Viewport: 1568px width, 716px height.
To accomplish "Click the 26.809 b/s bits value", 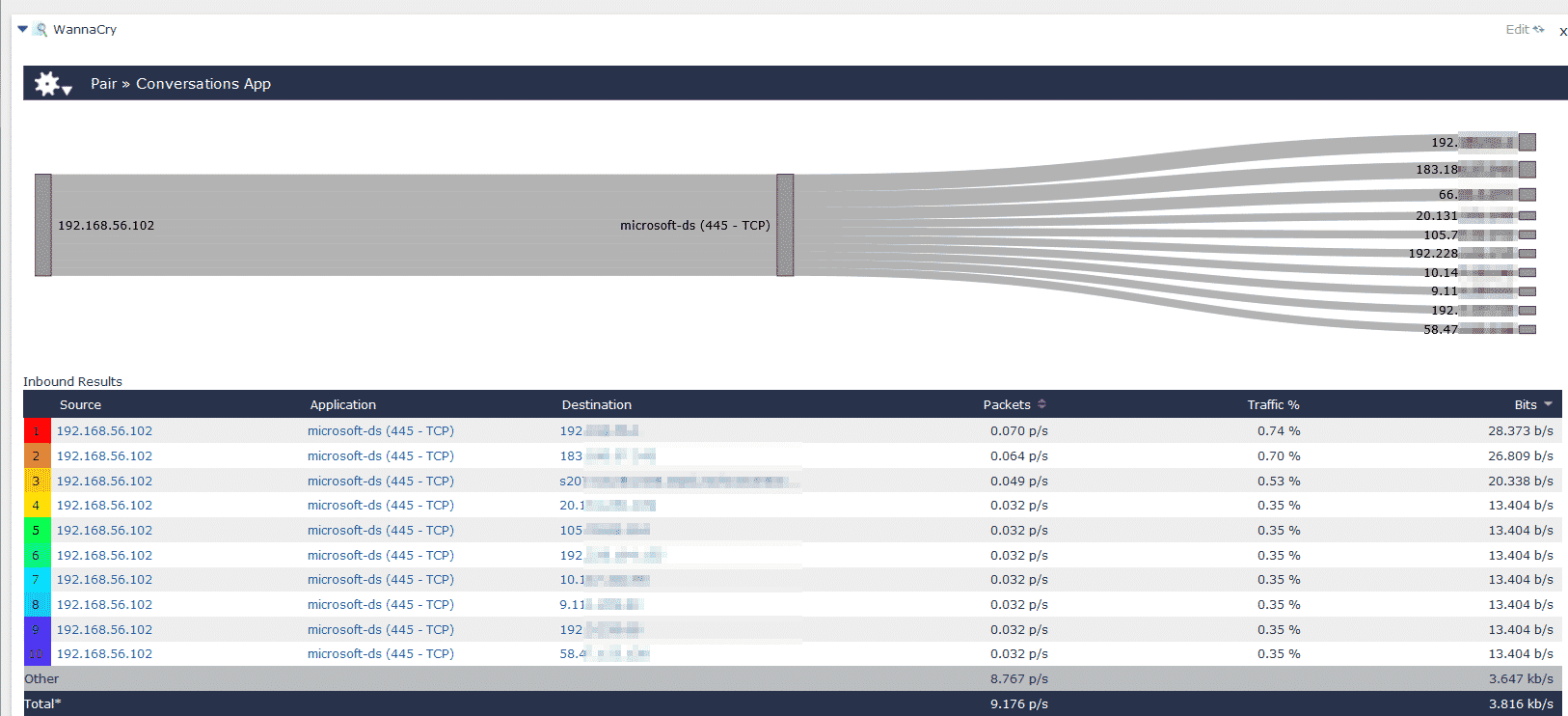I will [x=1521, y=455].
